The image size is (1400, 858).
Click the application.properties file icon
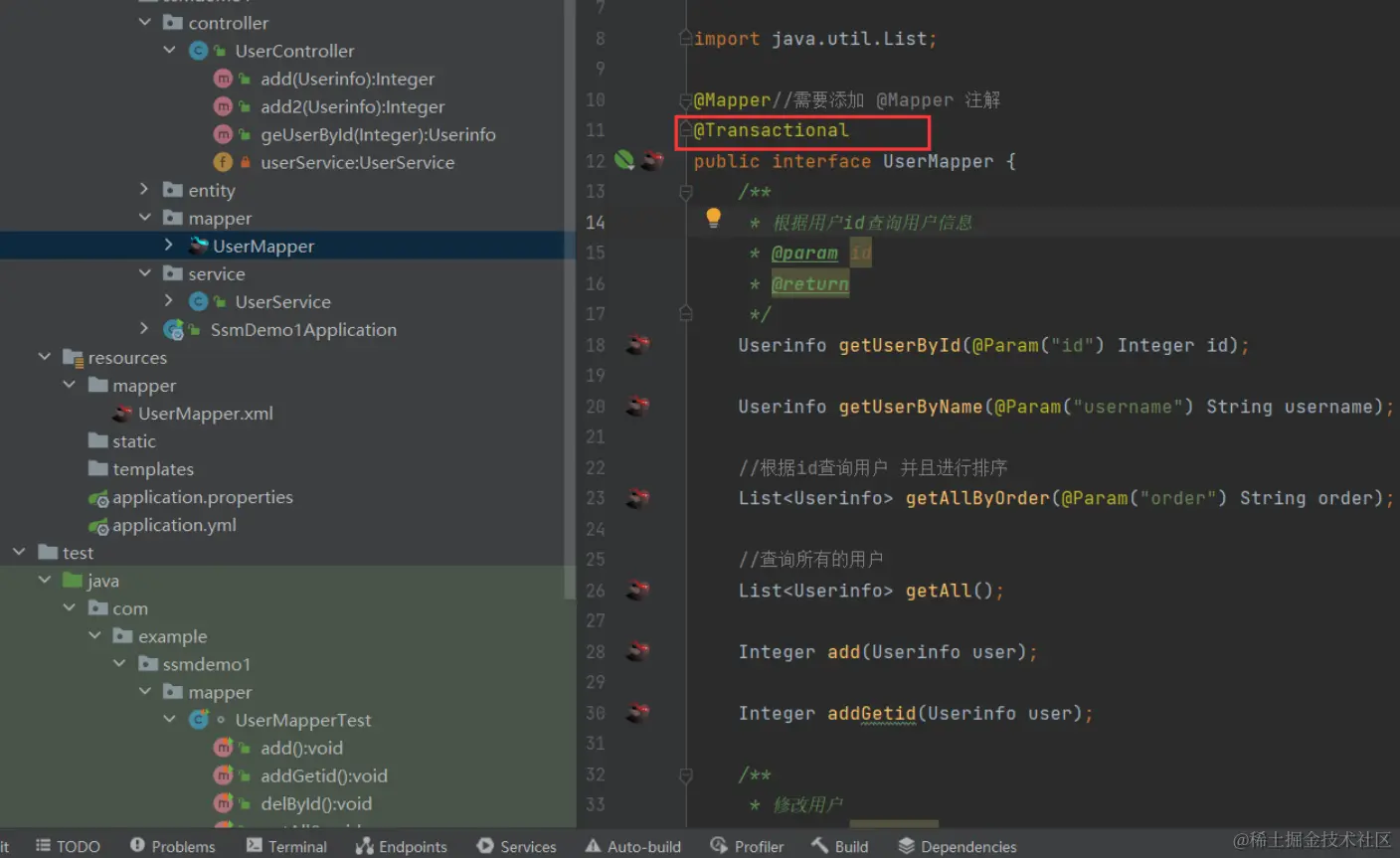click(x=98, y=497)
